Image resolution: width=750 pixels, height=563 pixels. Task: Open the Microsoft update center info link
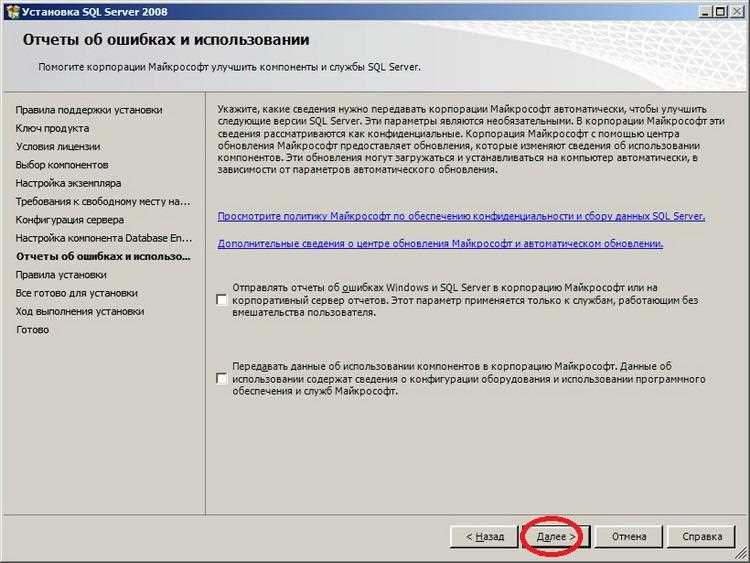(x=440, y=243)
